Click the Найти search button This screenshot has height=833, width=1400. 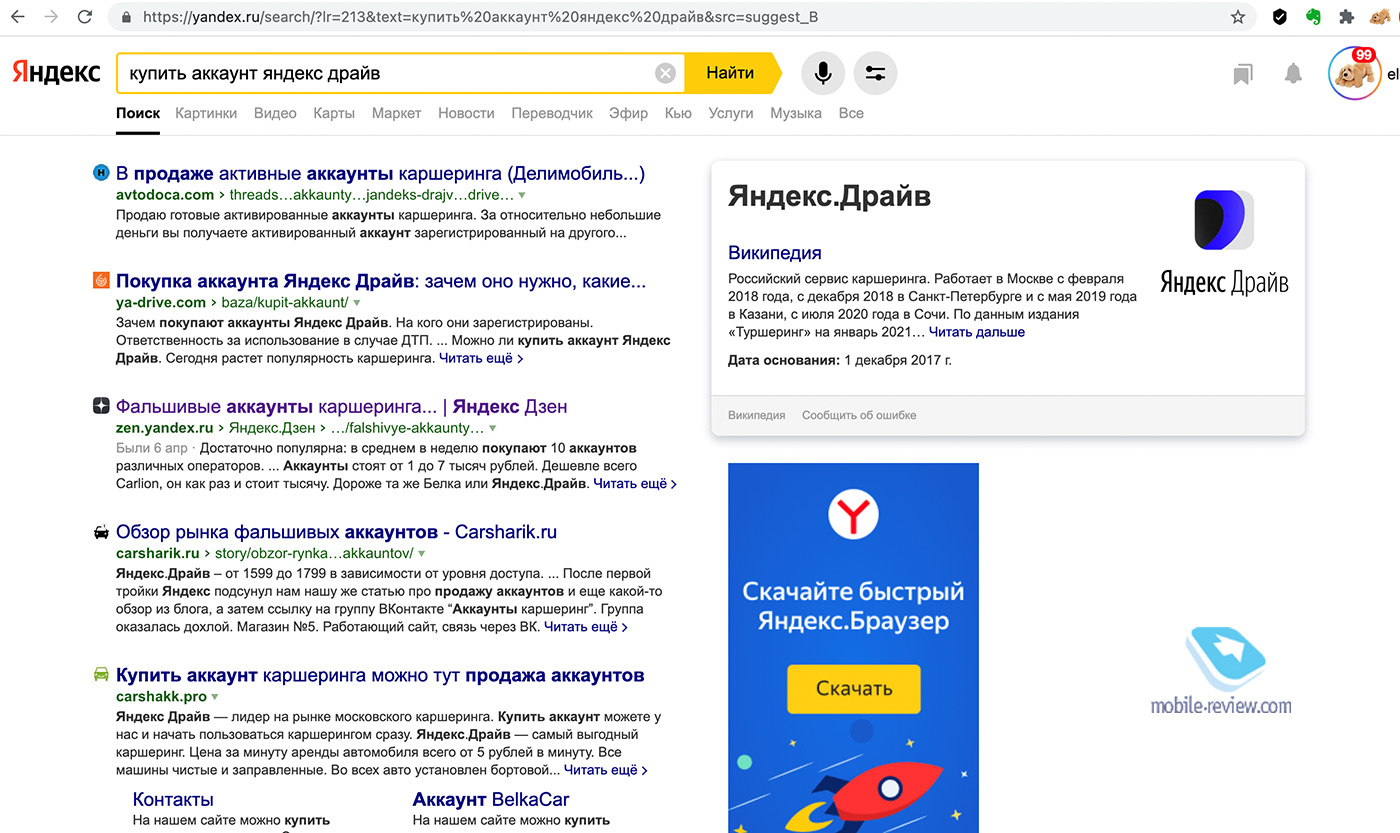coord(732,73)
